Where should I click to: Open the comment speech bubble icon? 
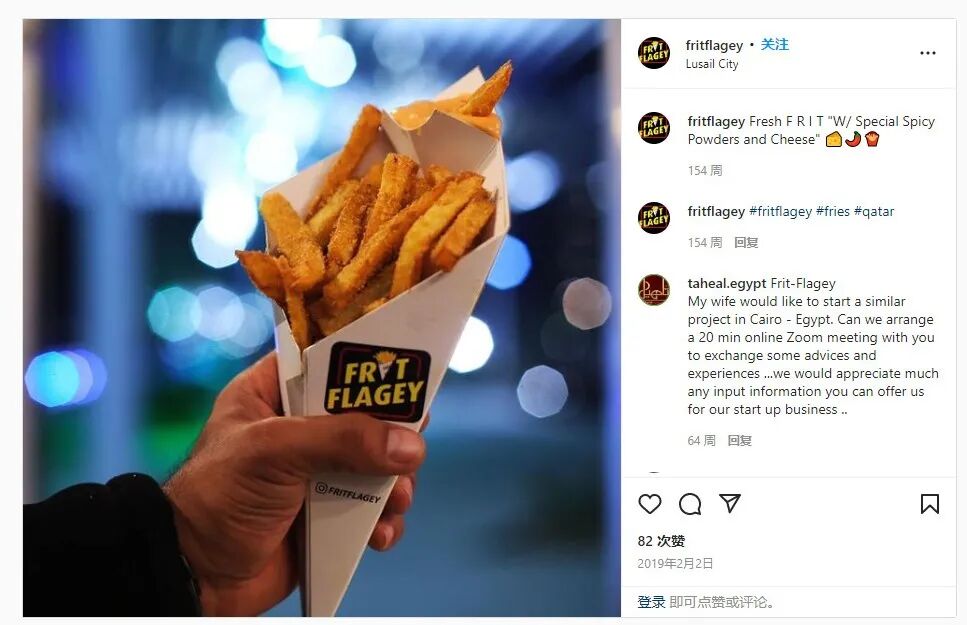coord(690,503)
